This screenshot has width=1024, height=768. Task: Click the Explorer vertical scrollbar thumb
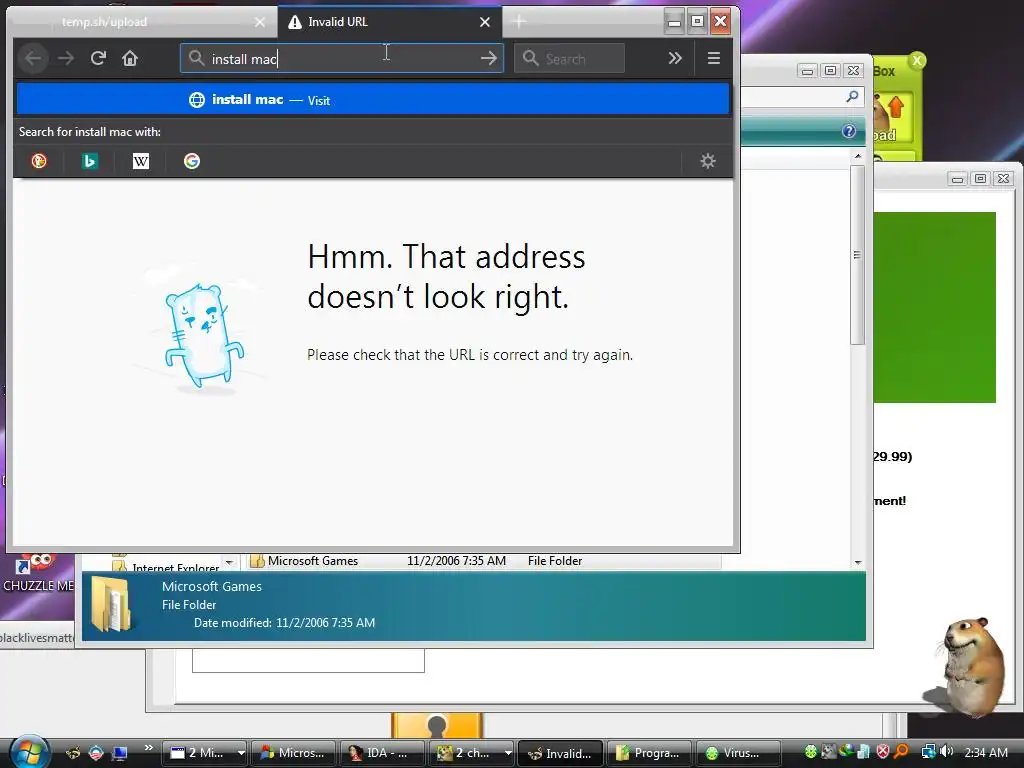point(857,255)
